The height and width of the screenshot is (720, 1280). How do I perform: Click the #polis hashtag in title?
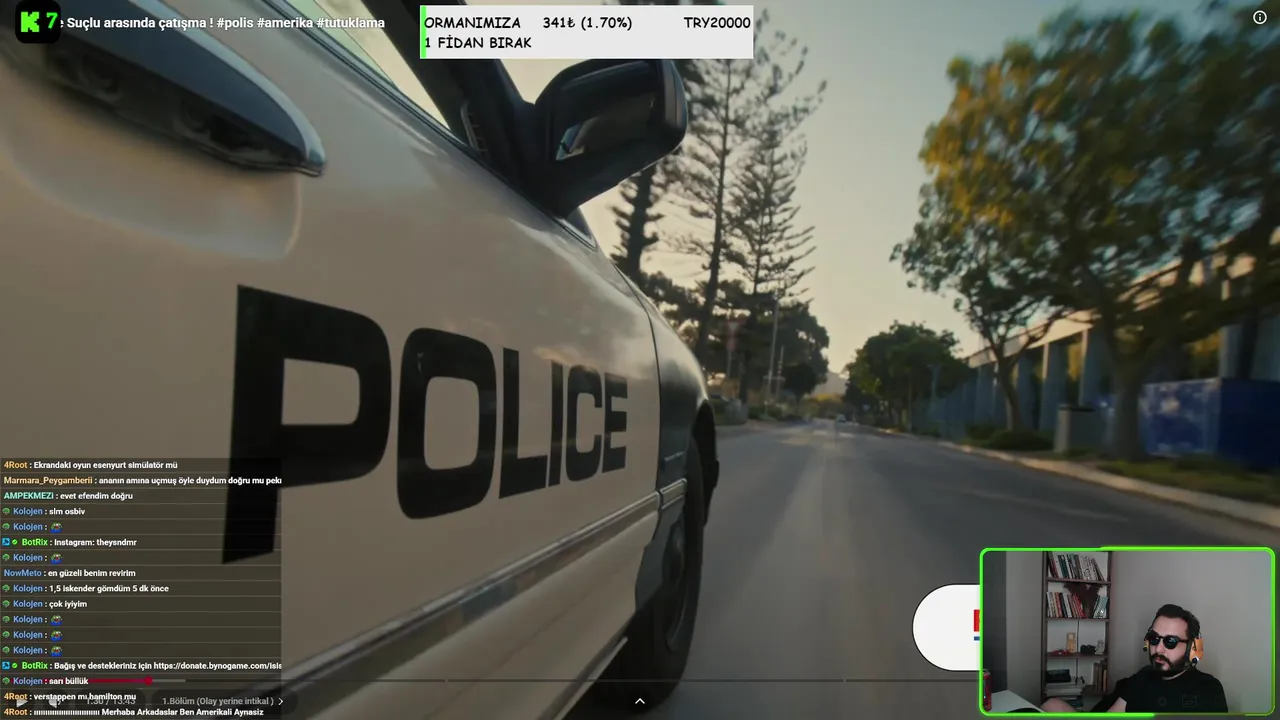coord(235,23)
